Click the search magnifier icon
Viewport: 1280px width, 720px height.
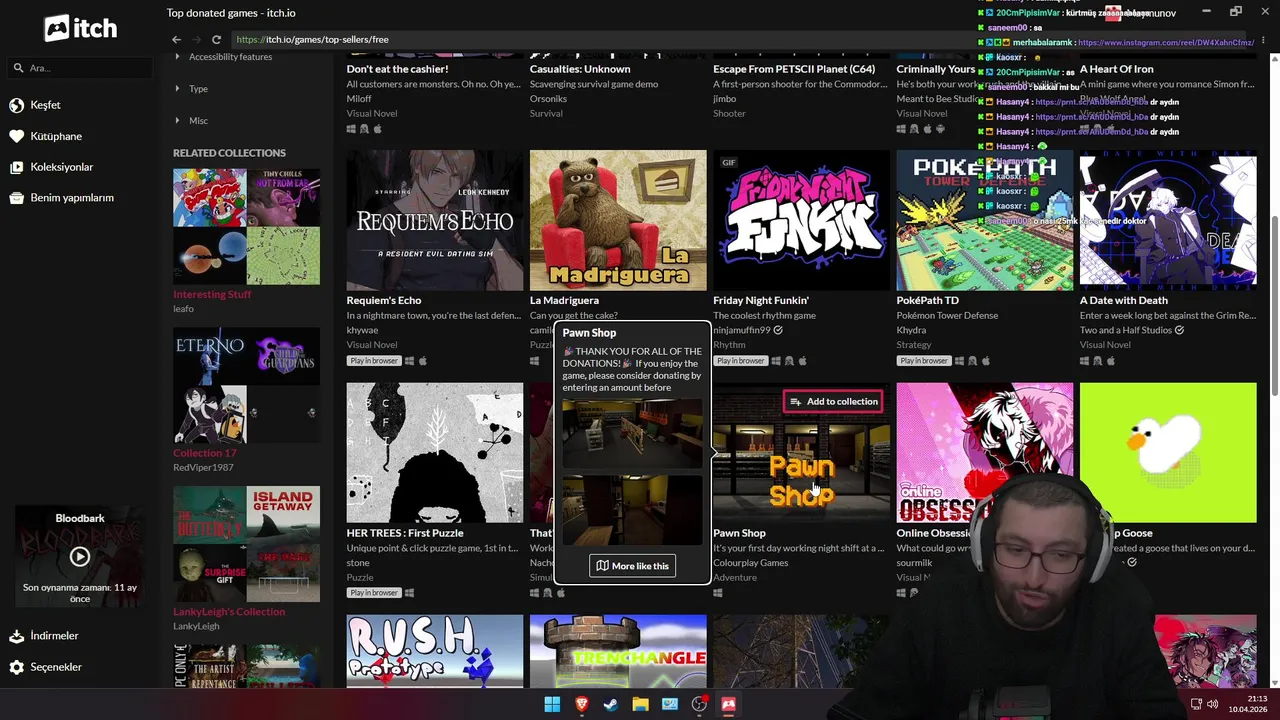(x=18, y=68)
